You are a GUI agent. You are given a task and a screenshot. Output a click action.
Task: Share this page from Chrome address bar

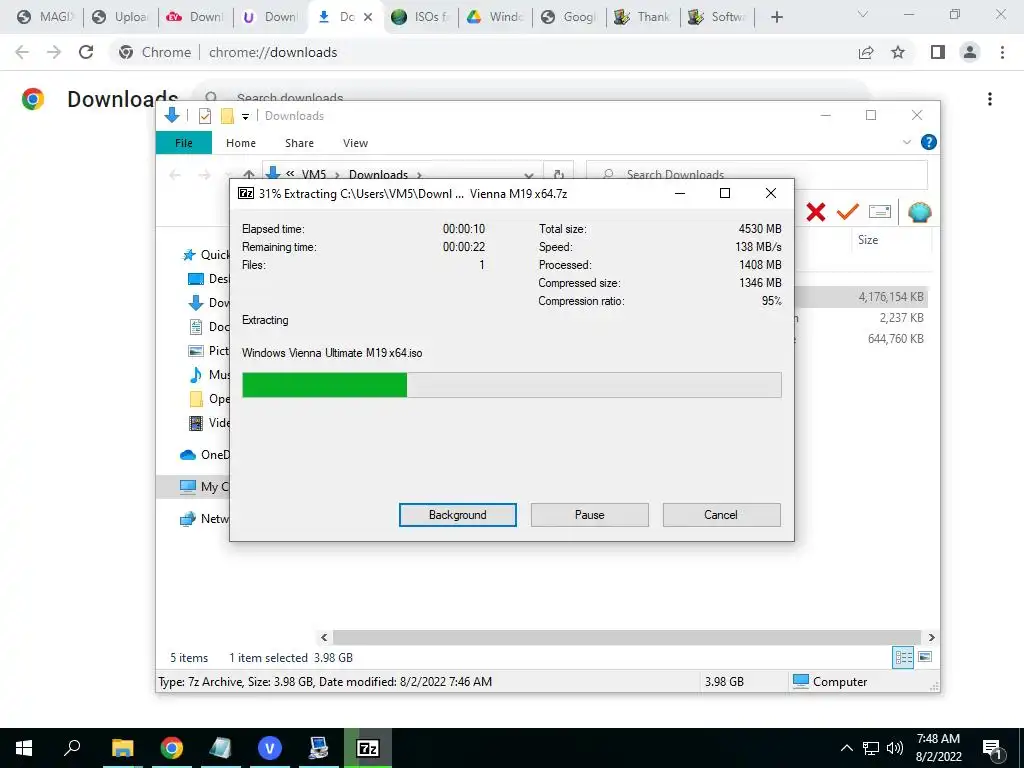point(866,52)
